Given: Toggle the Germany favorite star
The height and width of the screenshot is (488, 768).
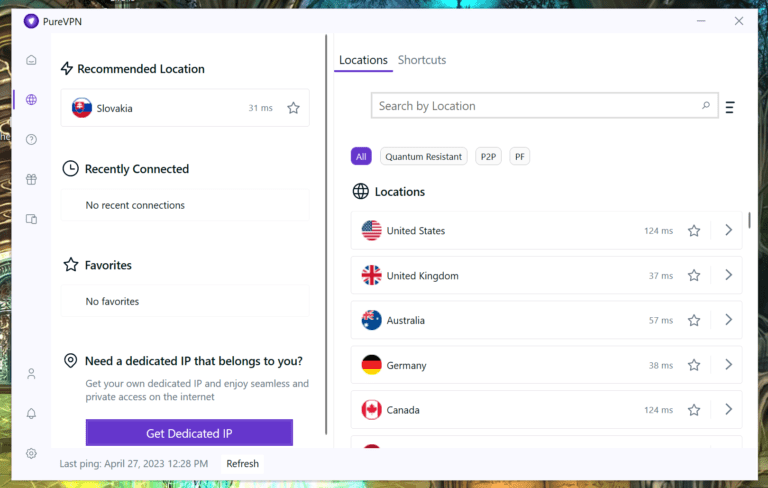Looking at the screenshot, I should pos(694,365).
